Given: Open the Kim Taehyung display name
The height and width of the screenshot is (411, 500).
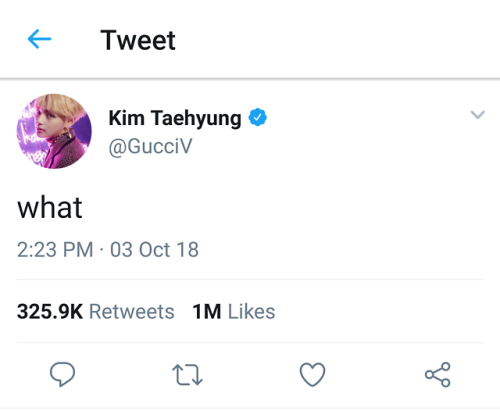Looking at the screenshot, I should point(175,118).
